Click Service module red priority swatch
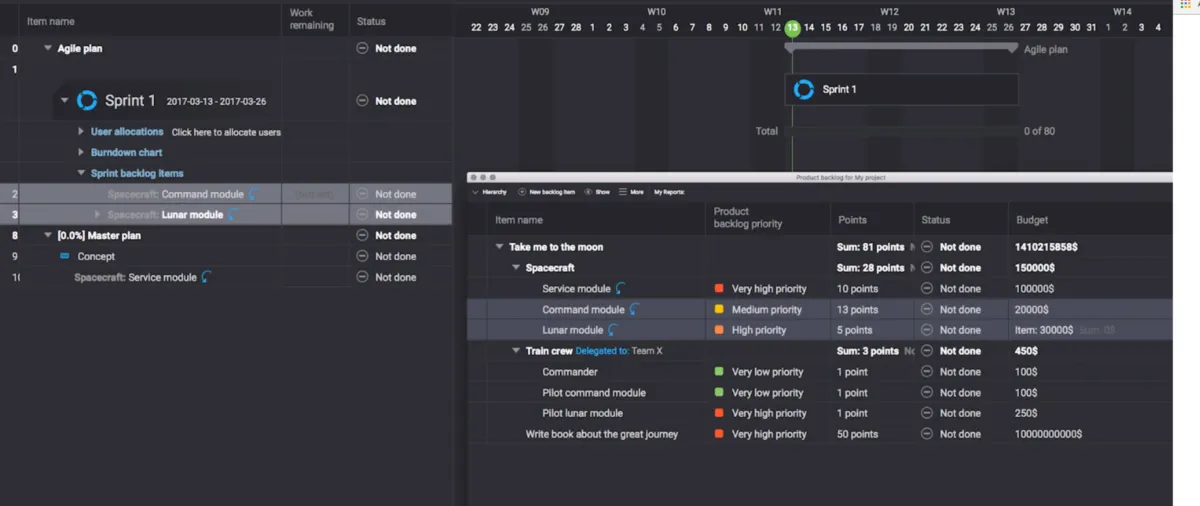 click(719, 289)
